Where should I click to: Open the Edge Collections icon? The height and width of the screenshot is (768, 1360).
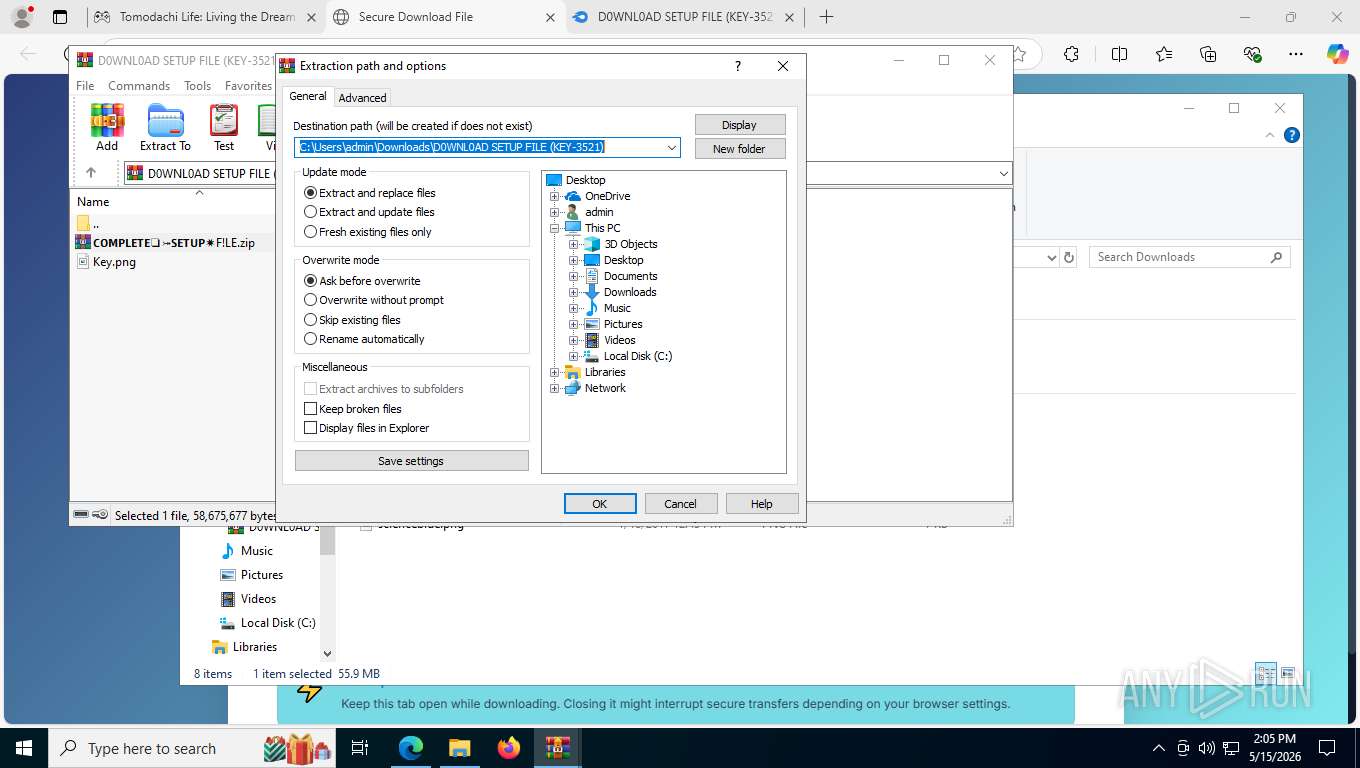click(1208, 54)
